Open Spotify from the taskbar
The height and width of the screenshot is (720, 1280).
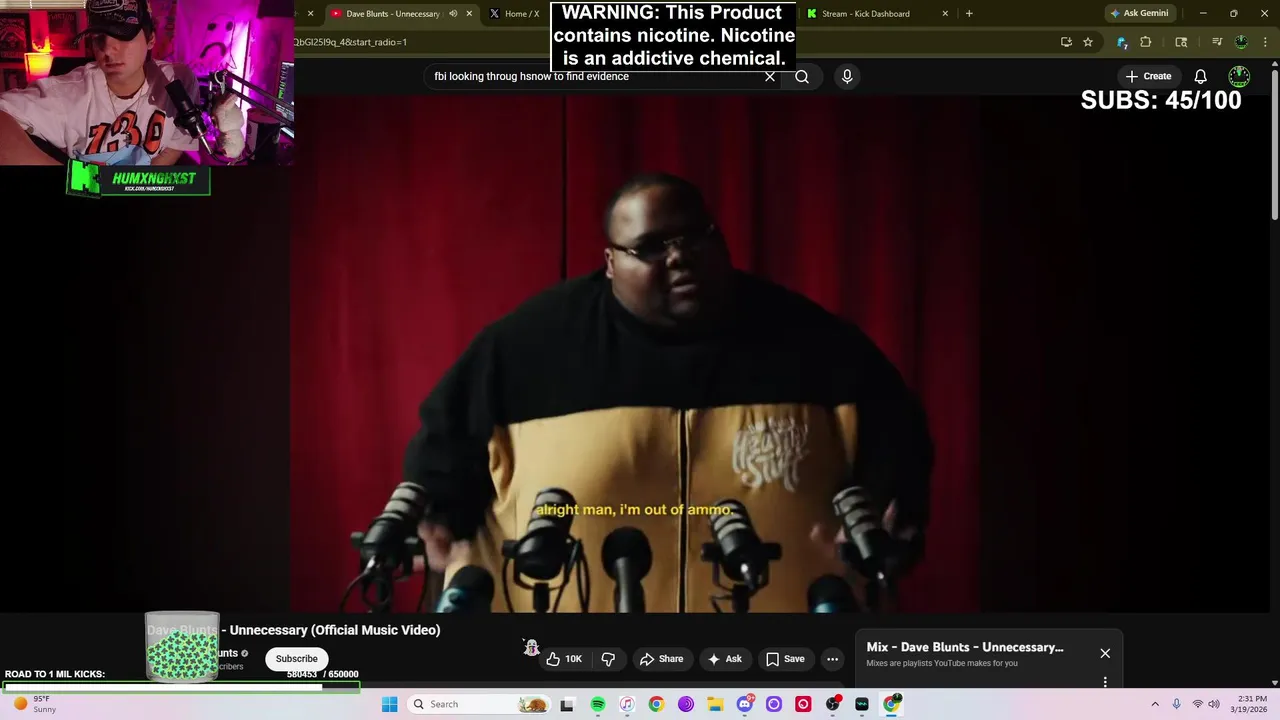tap(598, 704)
